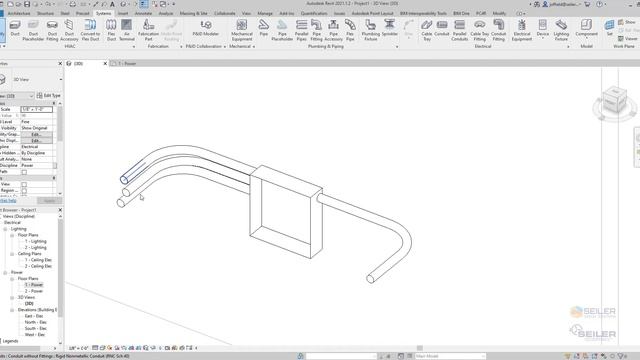
Task: Select the Cable Tray tool
Action: click(427, 30)
